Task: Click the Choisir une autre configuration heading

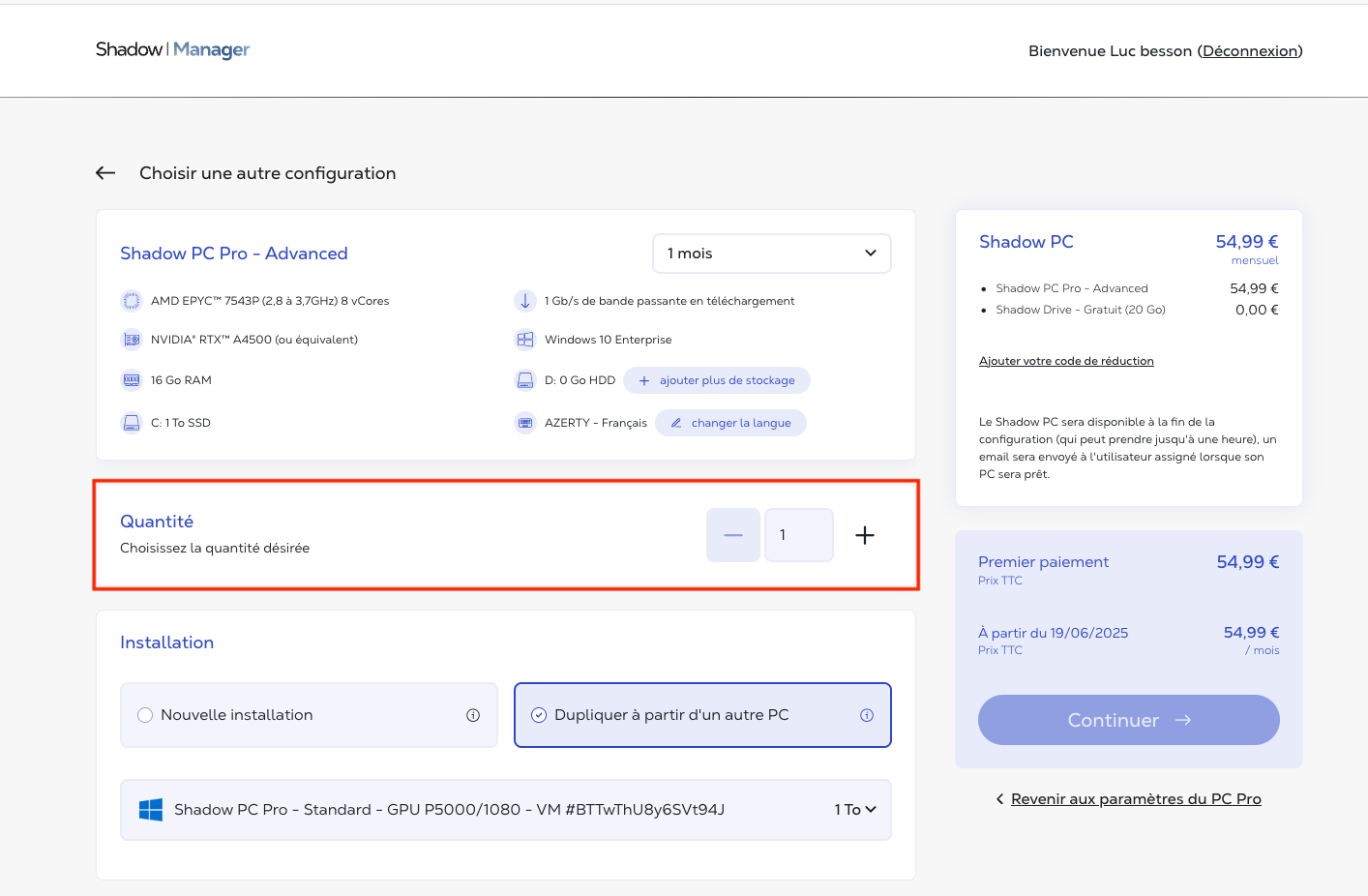Action: 268,173
